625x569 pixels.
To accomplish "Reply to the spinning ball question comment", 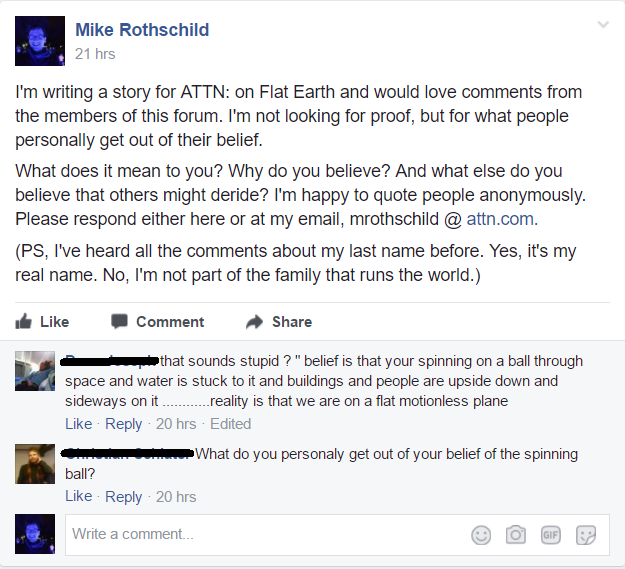I will point(124,497).
